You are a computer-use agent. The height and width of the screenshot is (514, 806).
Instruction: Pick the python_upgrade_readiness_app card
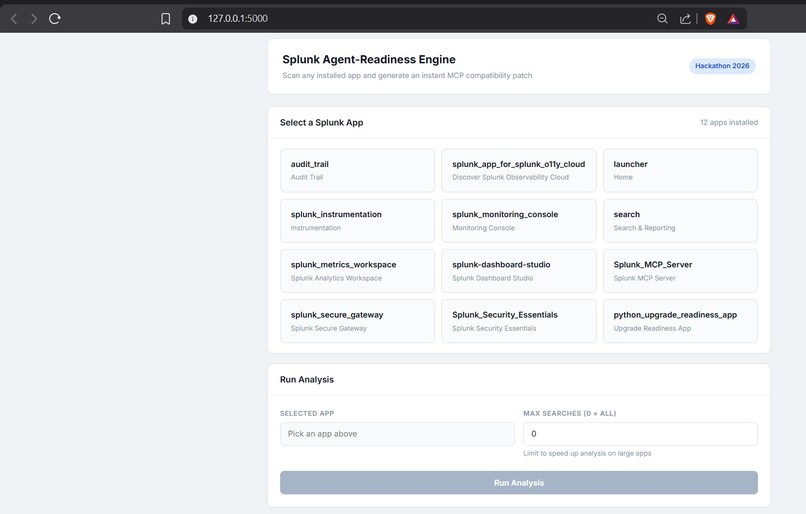point(680,321)
